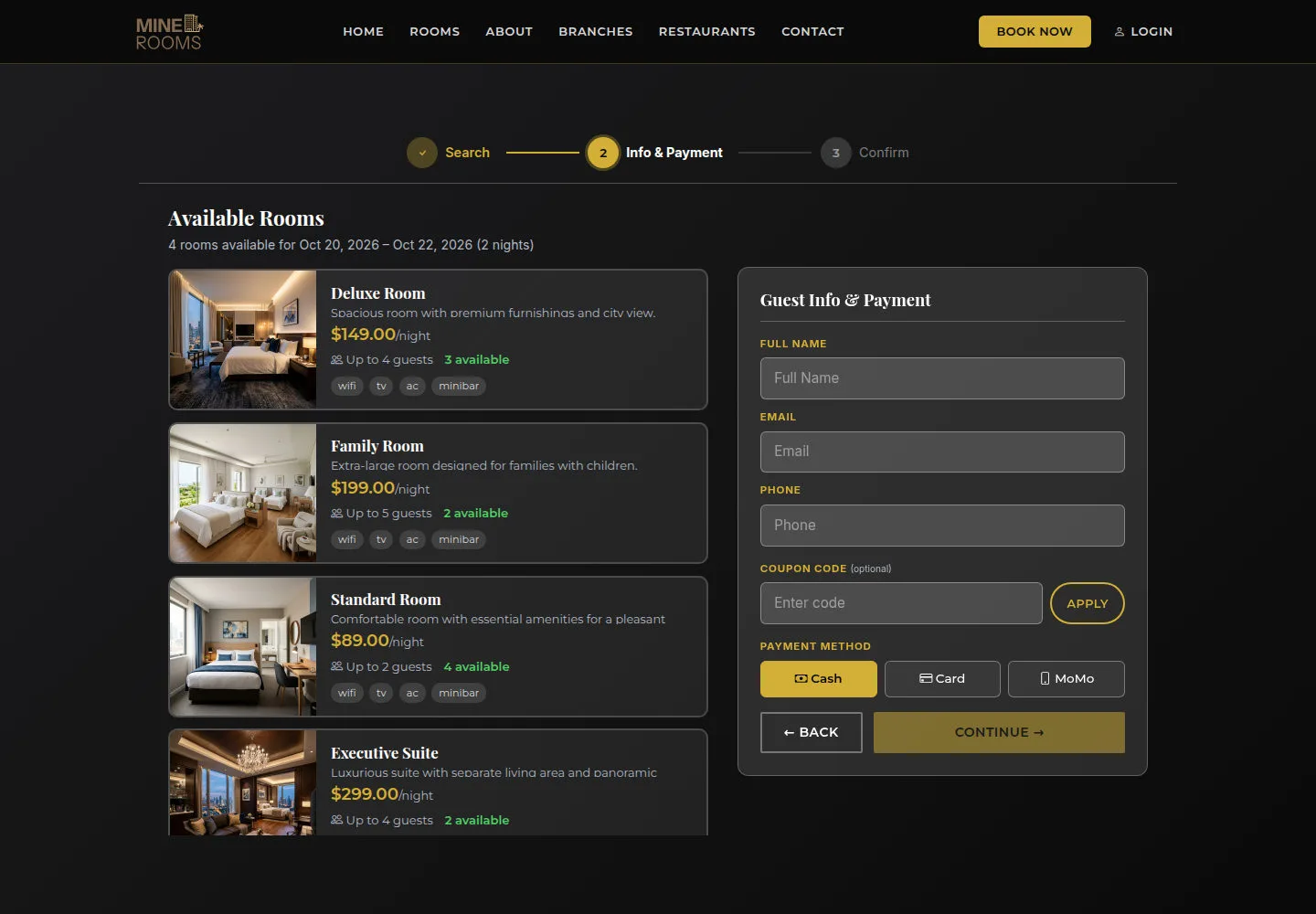Image resolution: width=1316 pixels, height=914 pixels.
Task: Focus the Full Name input field
Action: pyautogui.click(x=942, y=378)
